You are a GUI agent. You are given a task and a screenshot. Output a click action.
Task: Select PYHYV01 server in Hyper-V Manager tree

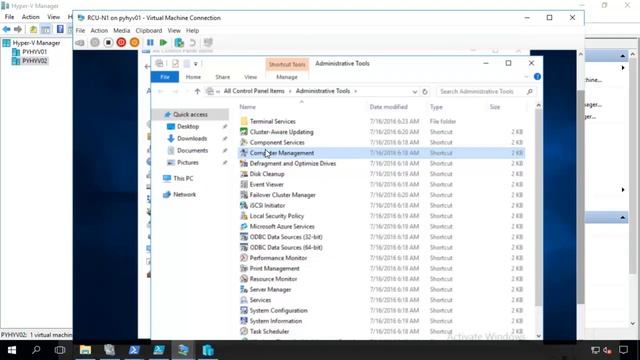34,52
